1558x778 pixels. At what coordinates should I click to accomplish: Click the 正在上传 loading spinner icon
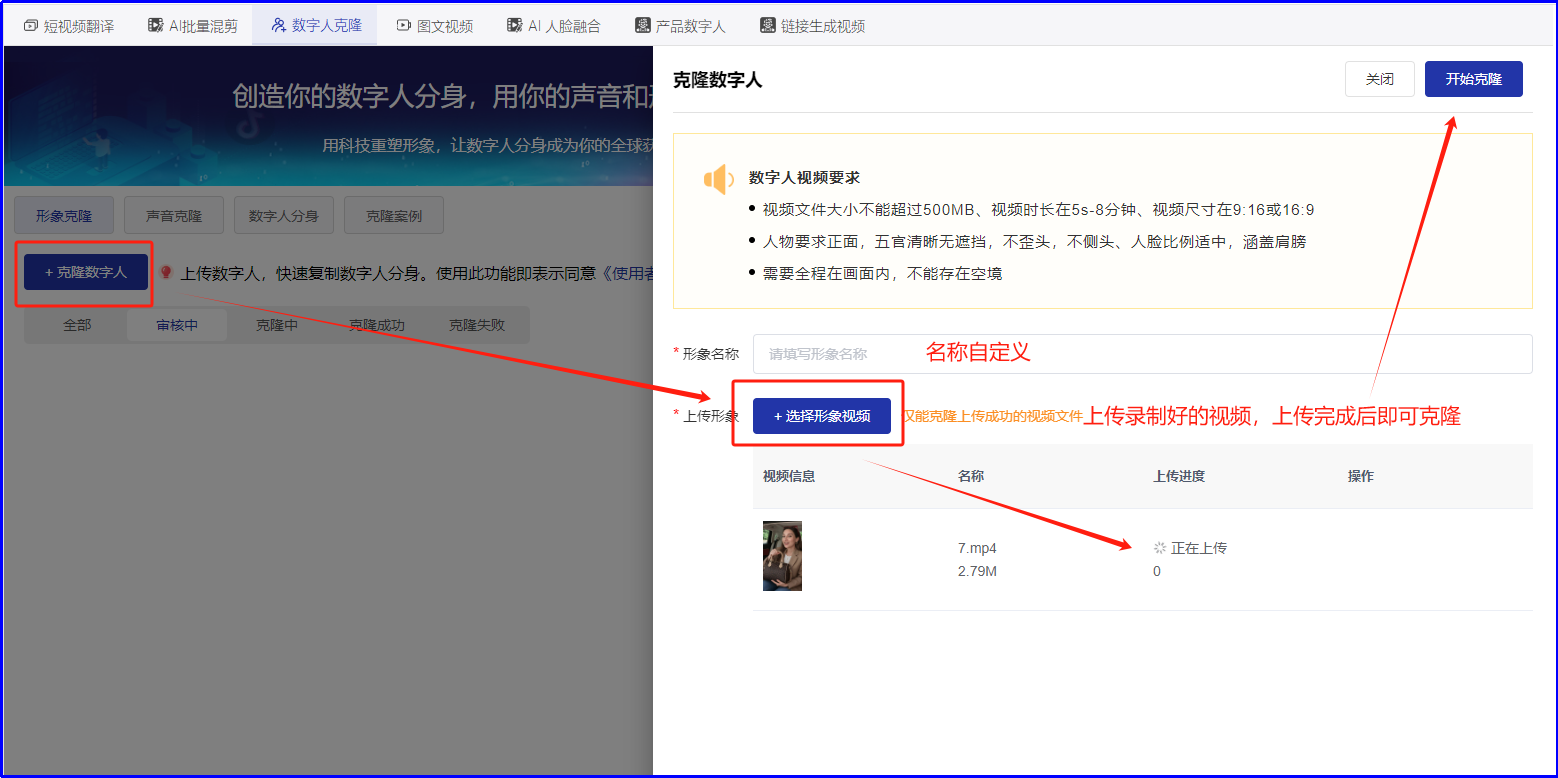[x=1160, y=548]
